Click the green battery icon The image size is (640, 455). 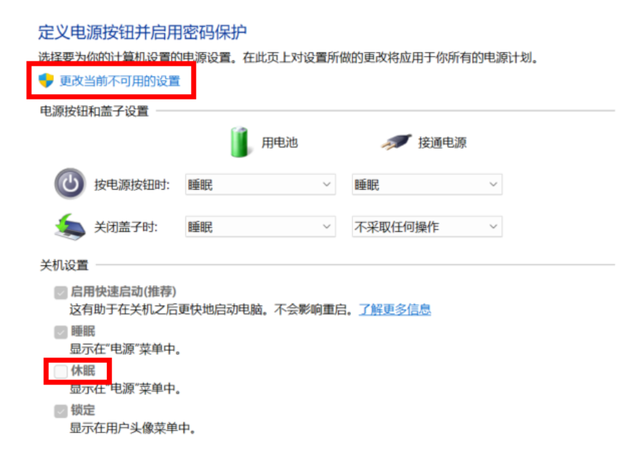(239, 142)
